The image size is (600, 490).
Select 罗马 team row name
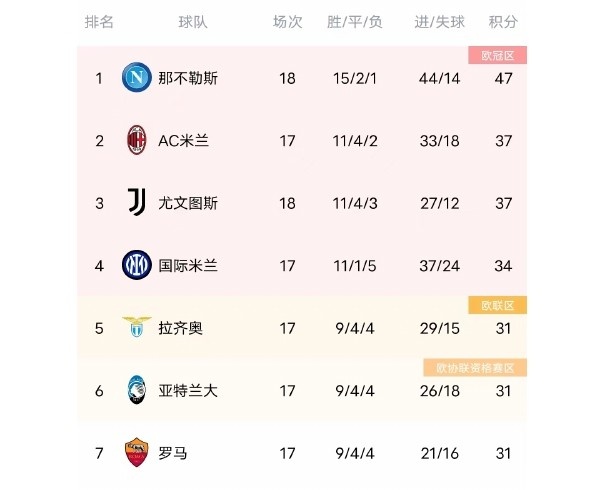coord(173,453)
